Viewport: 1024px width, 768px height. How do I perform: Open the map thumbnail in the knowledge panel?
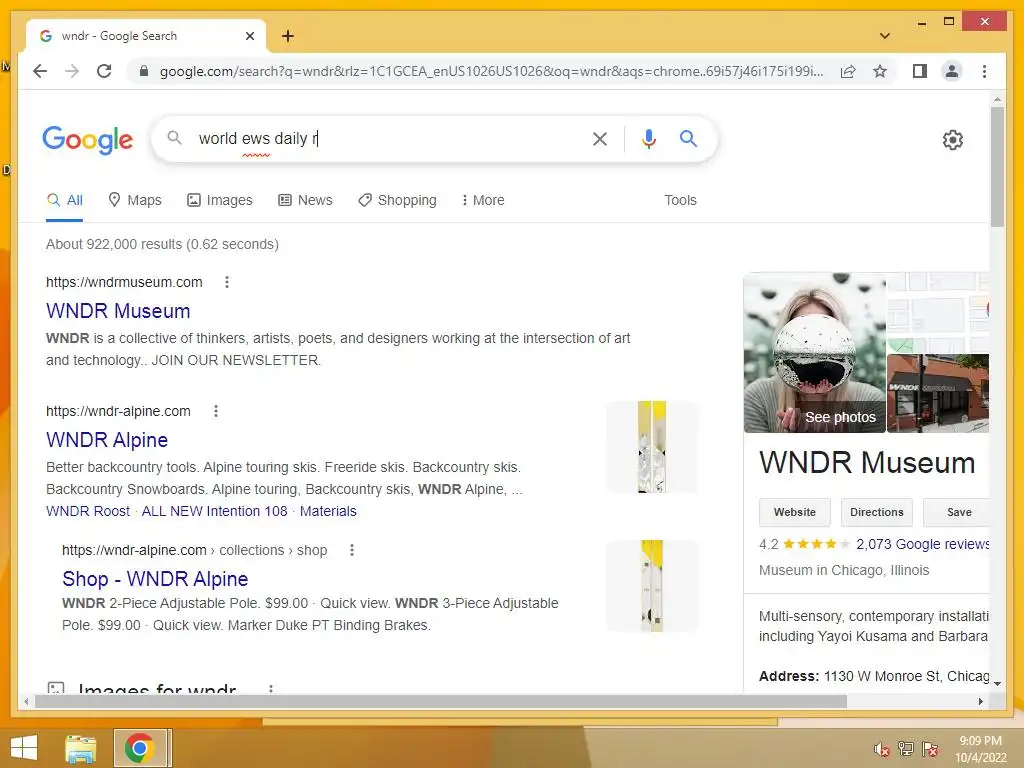pyautogui.click(x=937, y=312)
